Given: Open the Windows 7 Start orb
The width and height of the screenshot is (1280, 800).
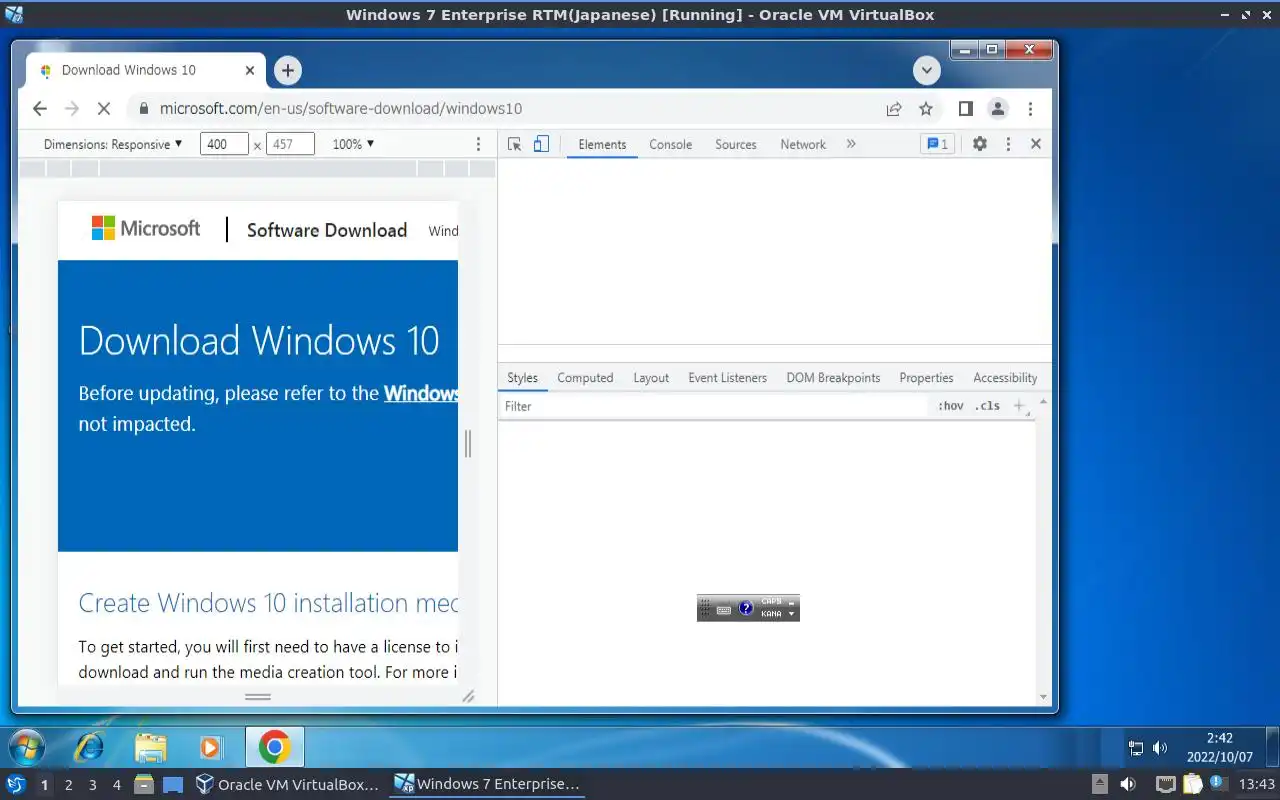Looking at the screenshot, I should coord(26,746).
